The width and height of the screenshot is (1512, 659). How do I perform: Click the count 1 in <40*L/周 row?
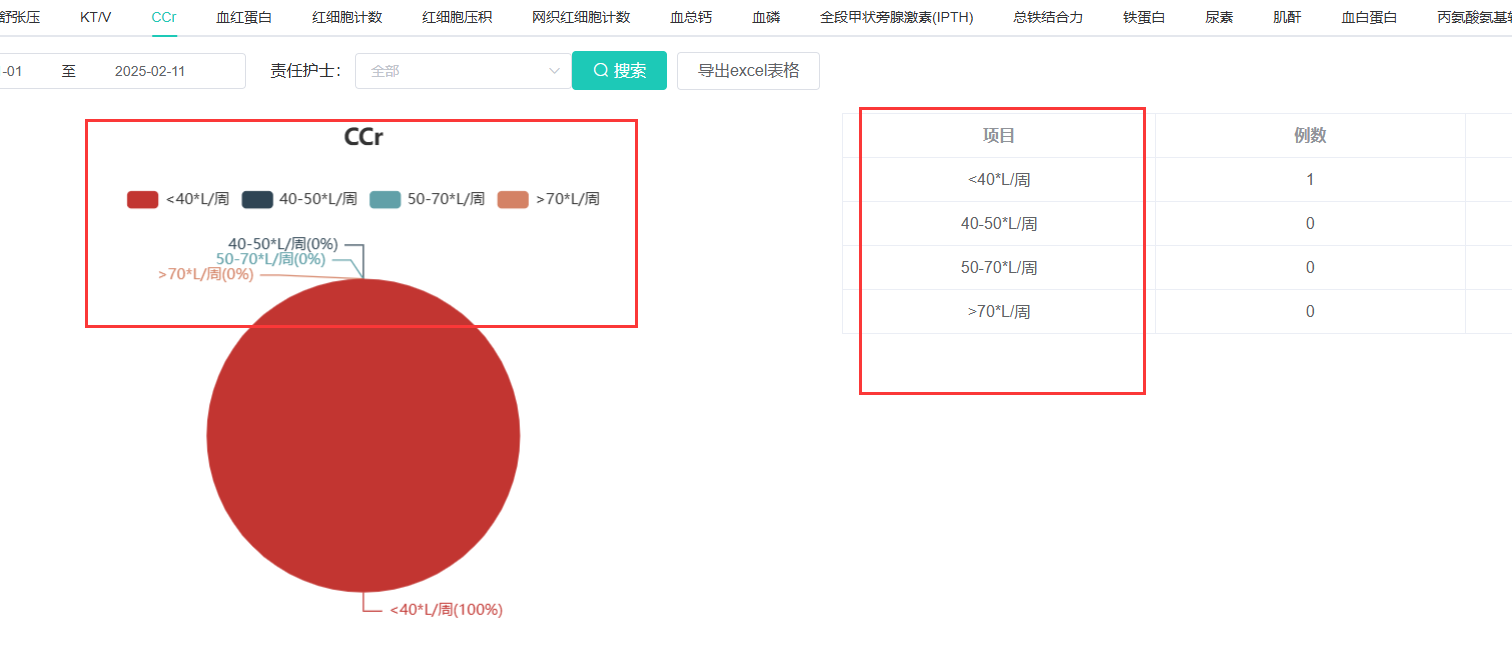pyautogui.click(x=1310, y=180)
